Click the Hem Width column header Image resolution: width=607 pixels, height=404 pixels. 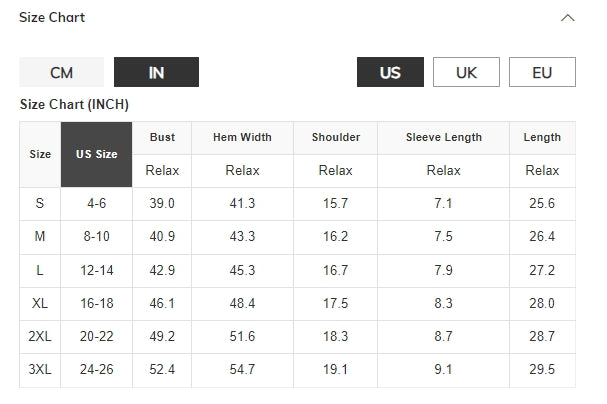[x=242, y=138]
